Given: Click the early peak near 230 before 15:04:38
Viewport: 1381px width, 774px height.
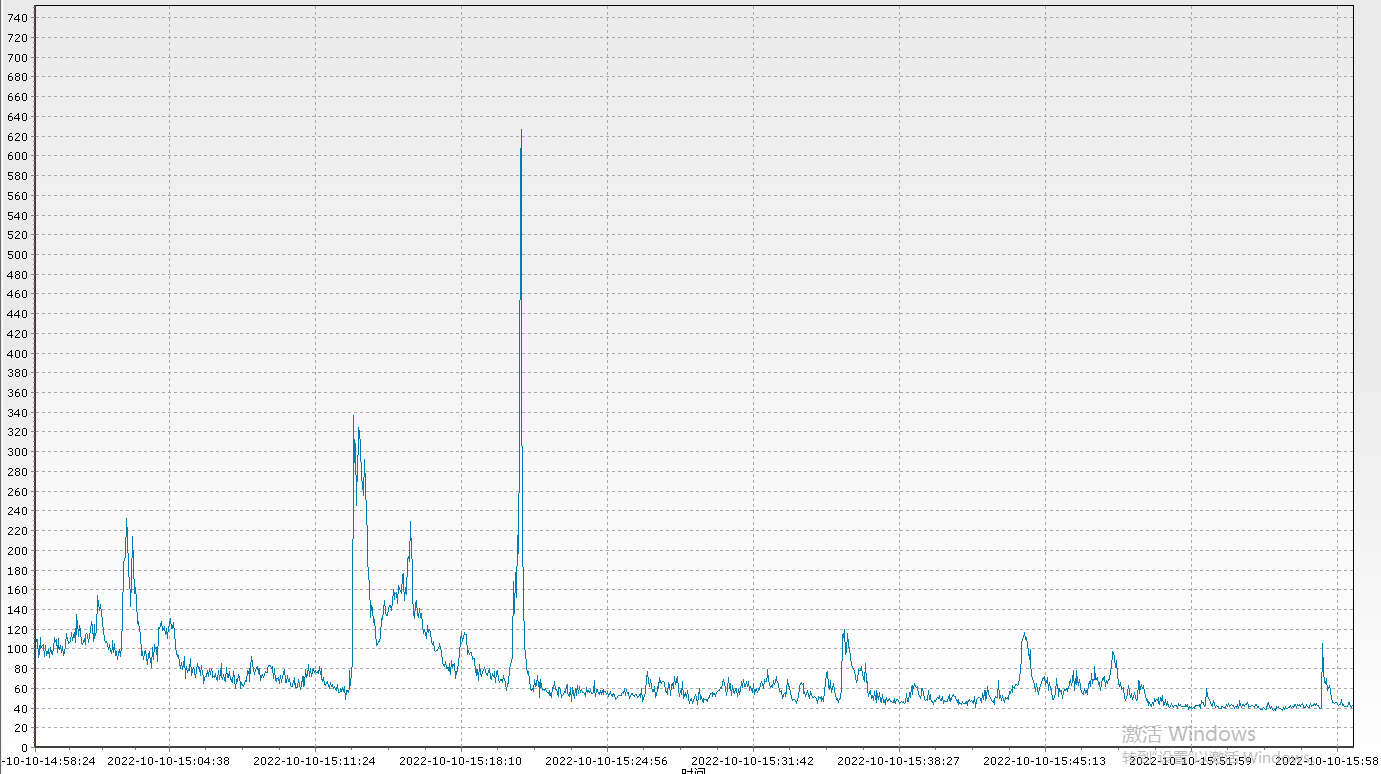Looking at the screenshot, I should click(x=126, y=521).
